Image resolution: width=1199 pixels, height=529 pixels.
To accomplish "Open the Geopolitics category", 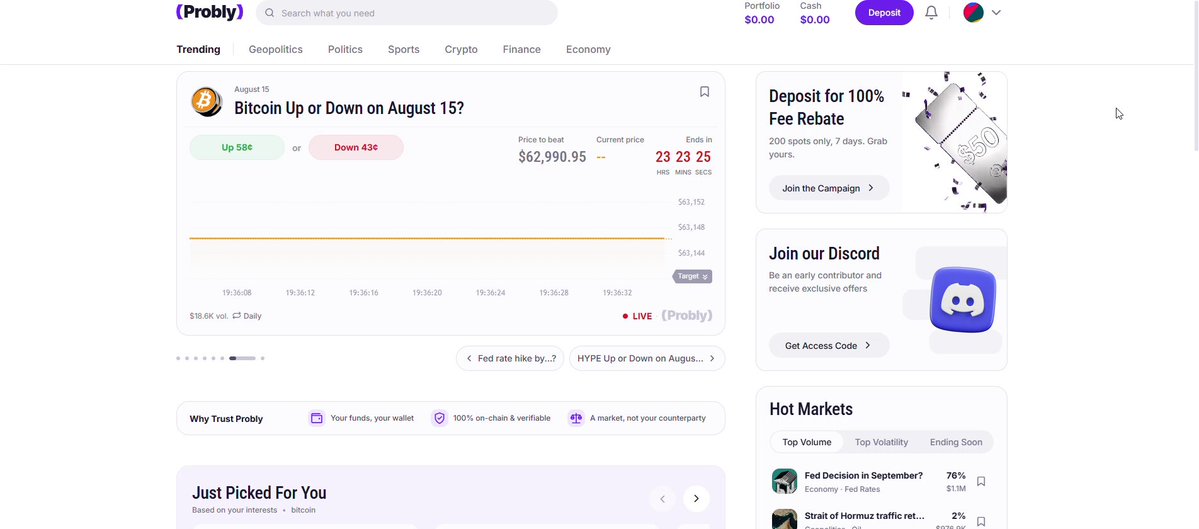I will tap(275, 50).
